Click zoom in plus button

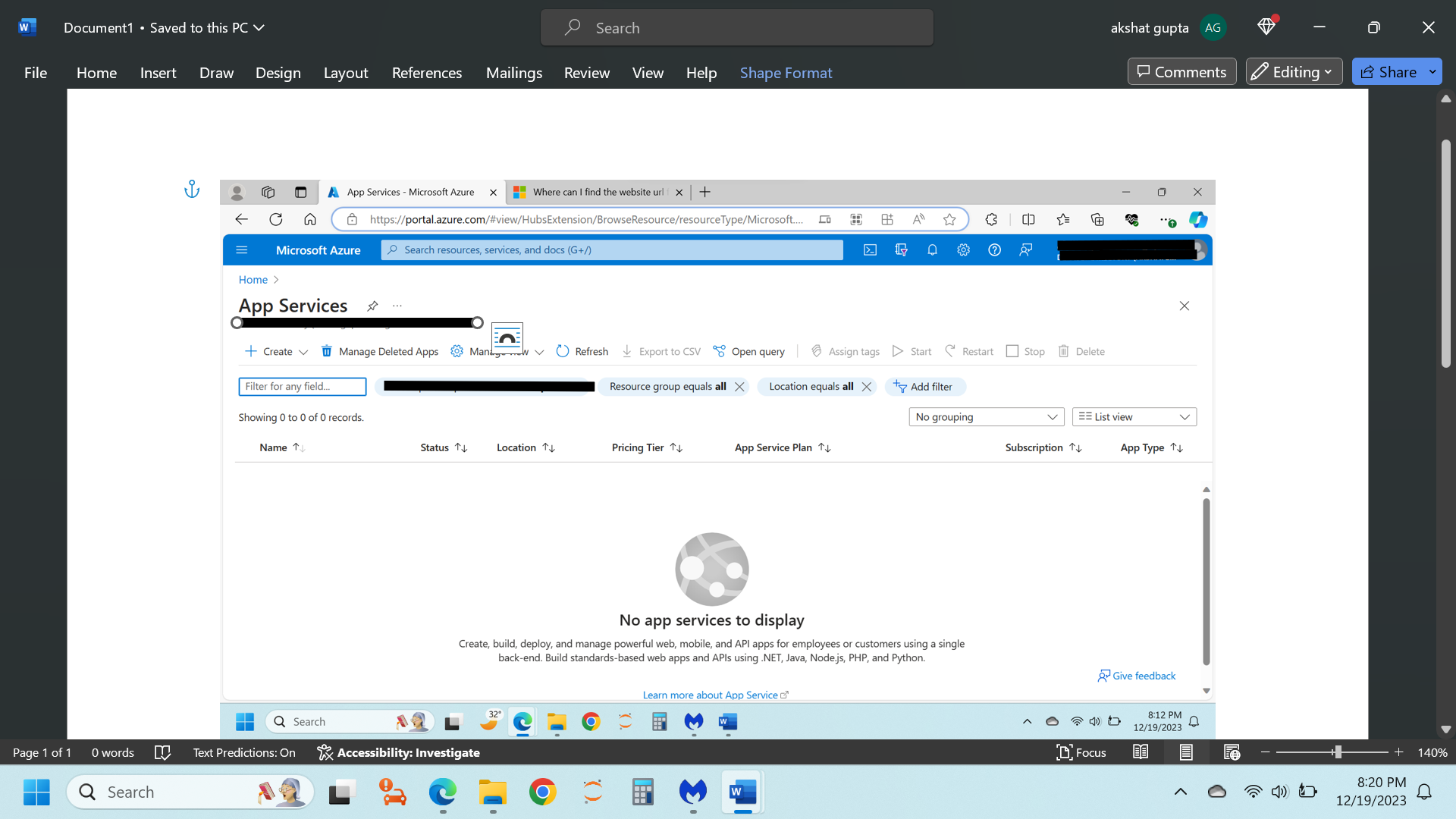coord(1398,752)
